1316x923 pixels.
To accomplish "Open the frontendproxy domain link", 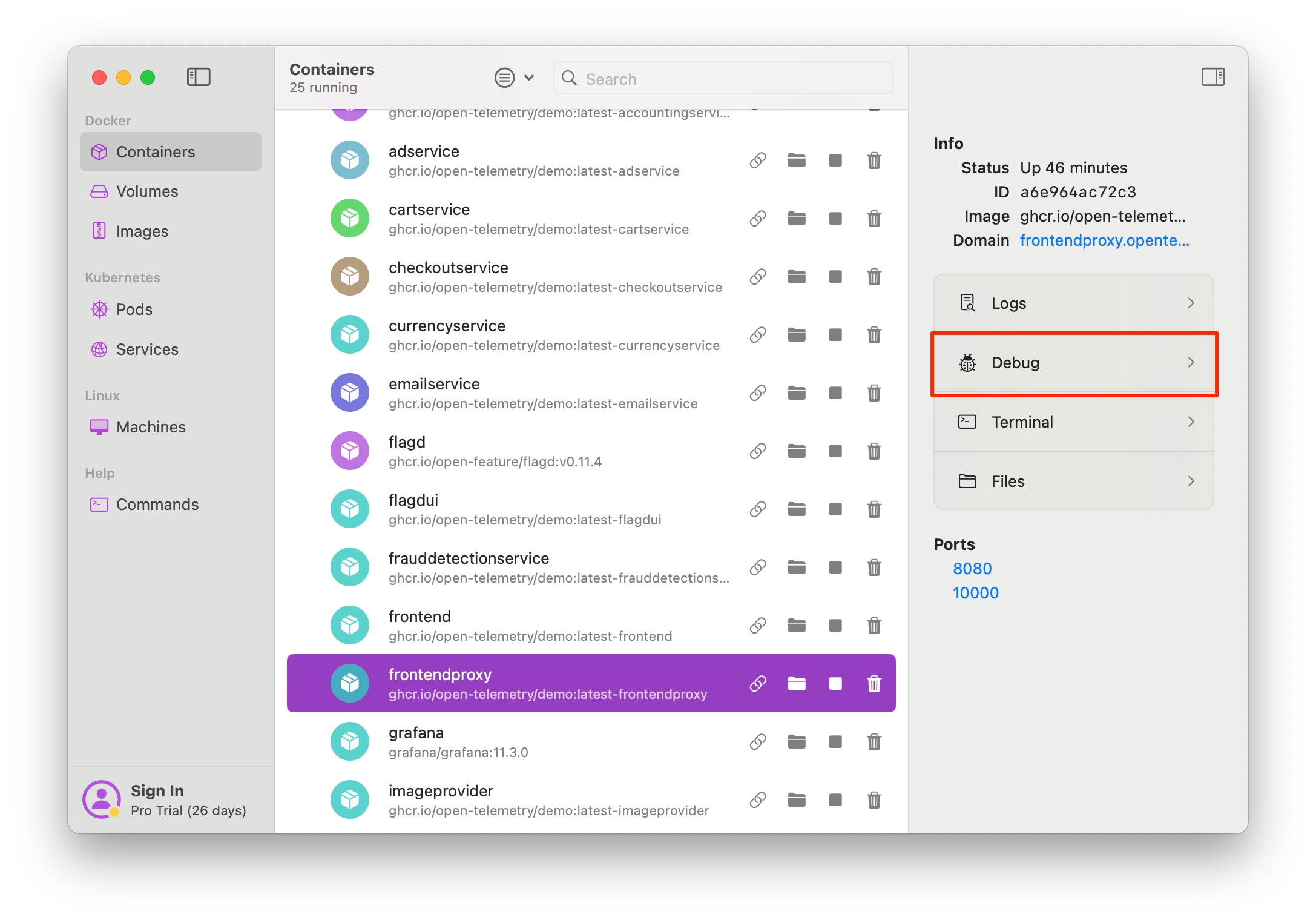I will 1104,240.
